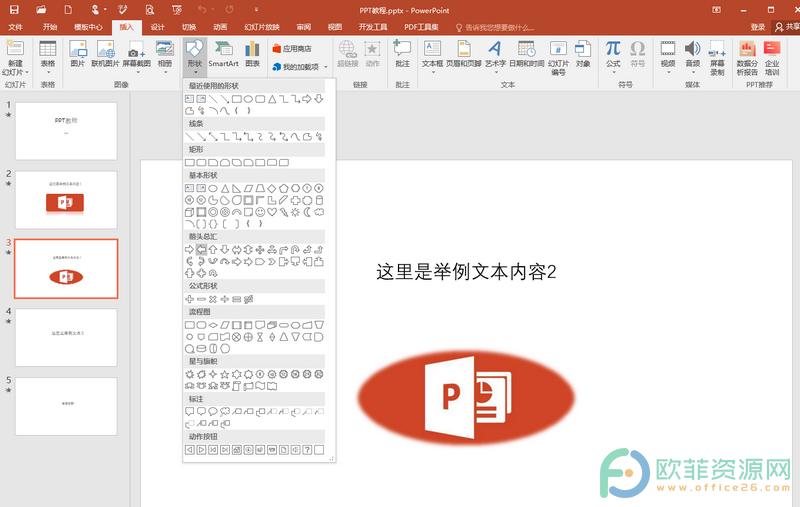The height and width of the screenshot is (507, 800).
Task: Pick the left arrow shape in block arrows
Action: pos(201,249)
